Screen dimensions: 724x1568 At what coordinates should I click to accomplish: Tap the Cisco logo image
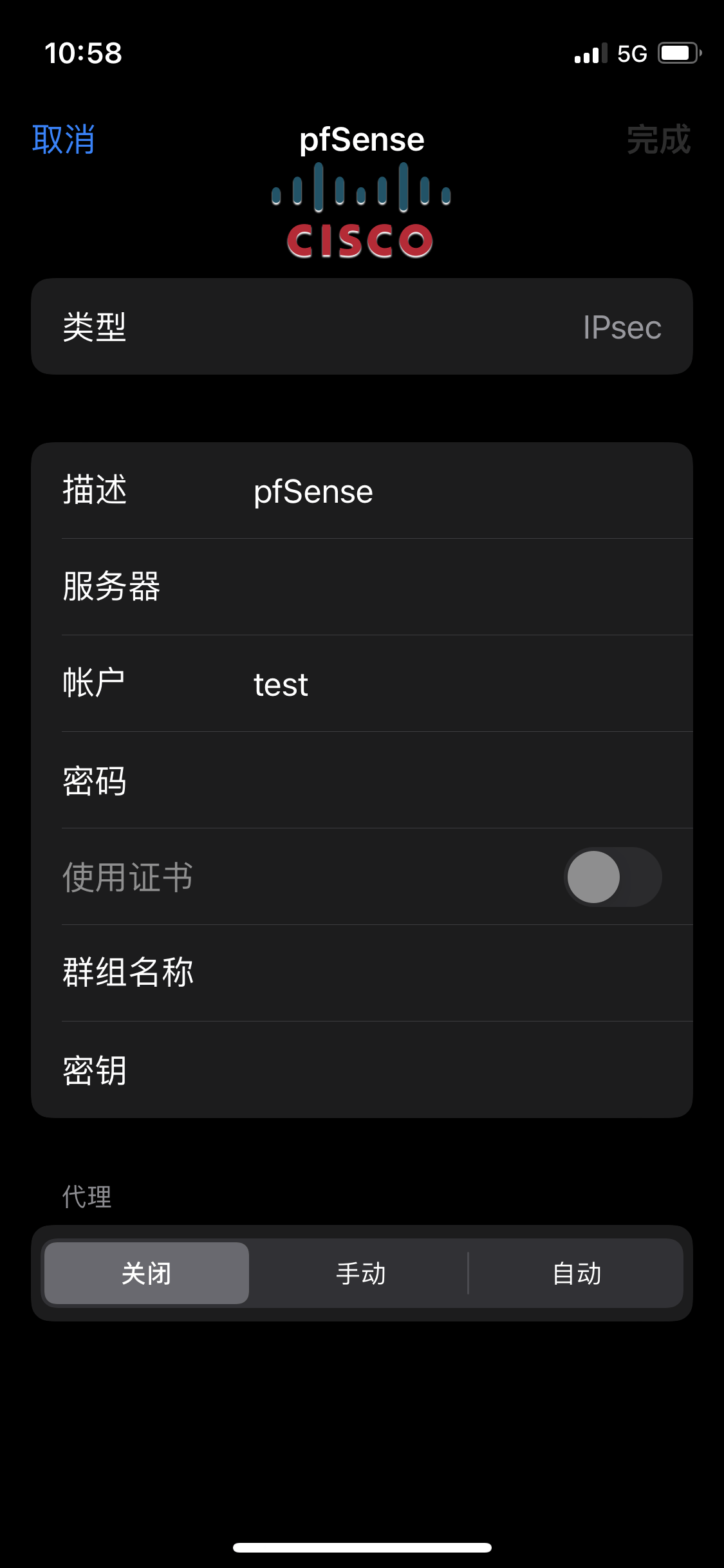point(361,211)
